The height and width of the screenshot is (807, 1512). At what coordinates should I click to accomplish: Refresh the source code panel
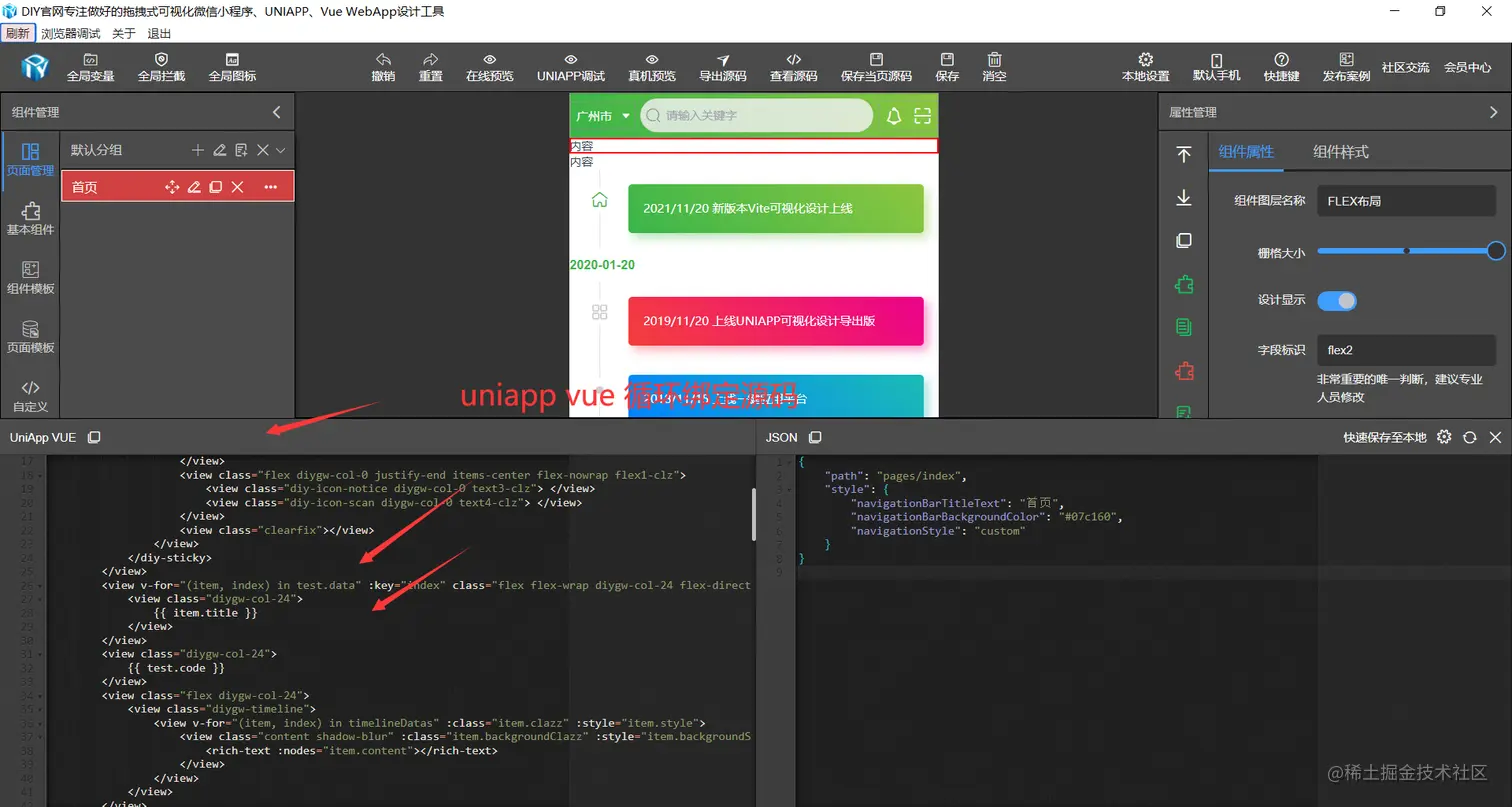[x=1470, y=437]
